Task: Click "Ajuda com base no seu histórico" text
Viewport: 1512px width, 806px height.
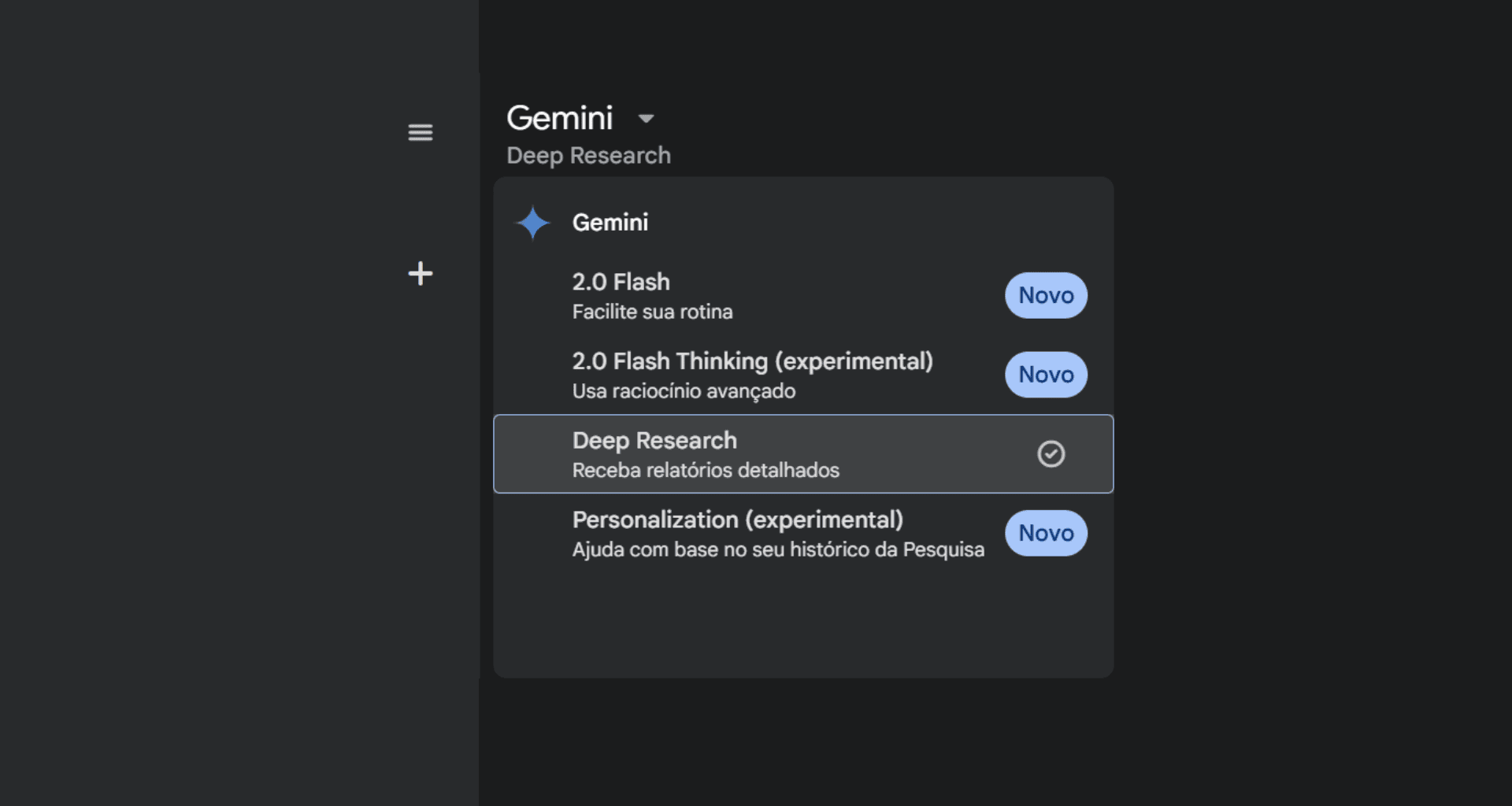Action: tap(777, 549)
